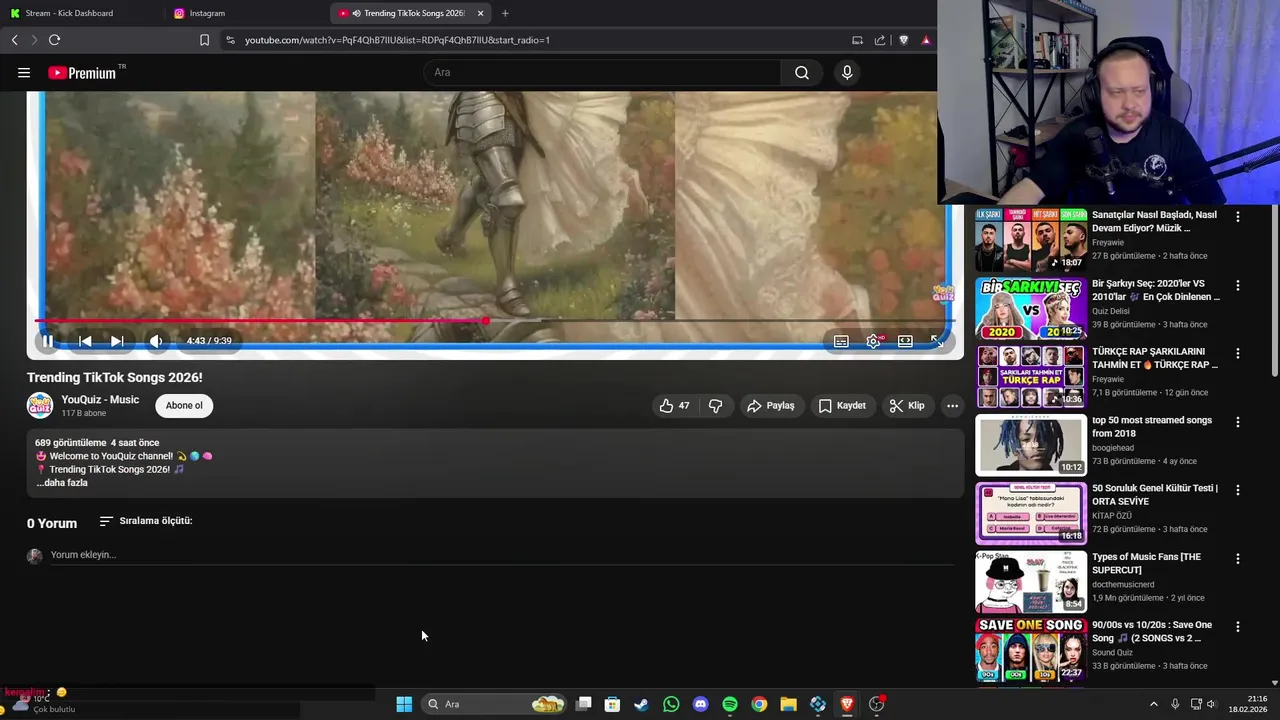
Task: Open options for Sanatçılar Nasıl Başladı video
Action: click(1237, 217)
